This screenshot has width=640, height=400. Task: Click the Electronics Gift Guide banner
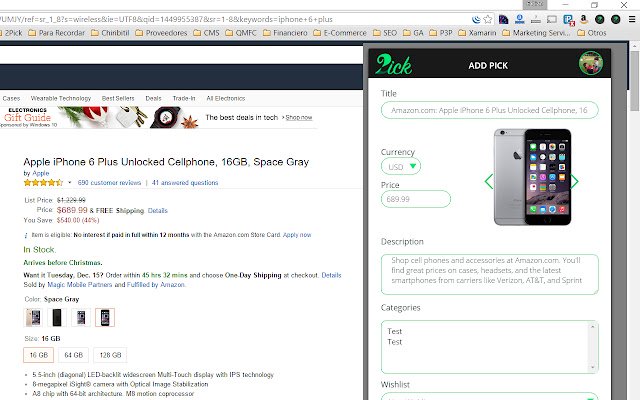158,118
